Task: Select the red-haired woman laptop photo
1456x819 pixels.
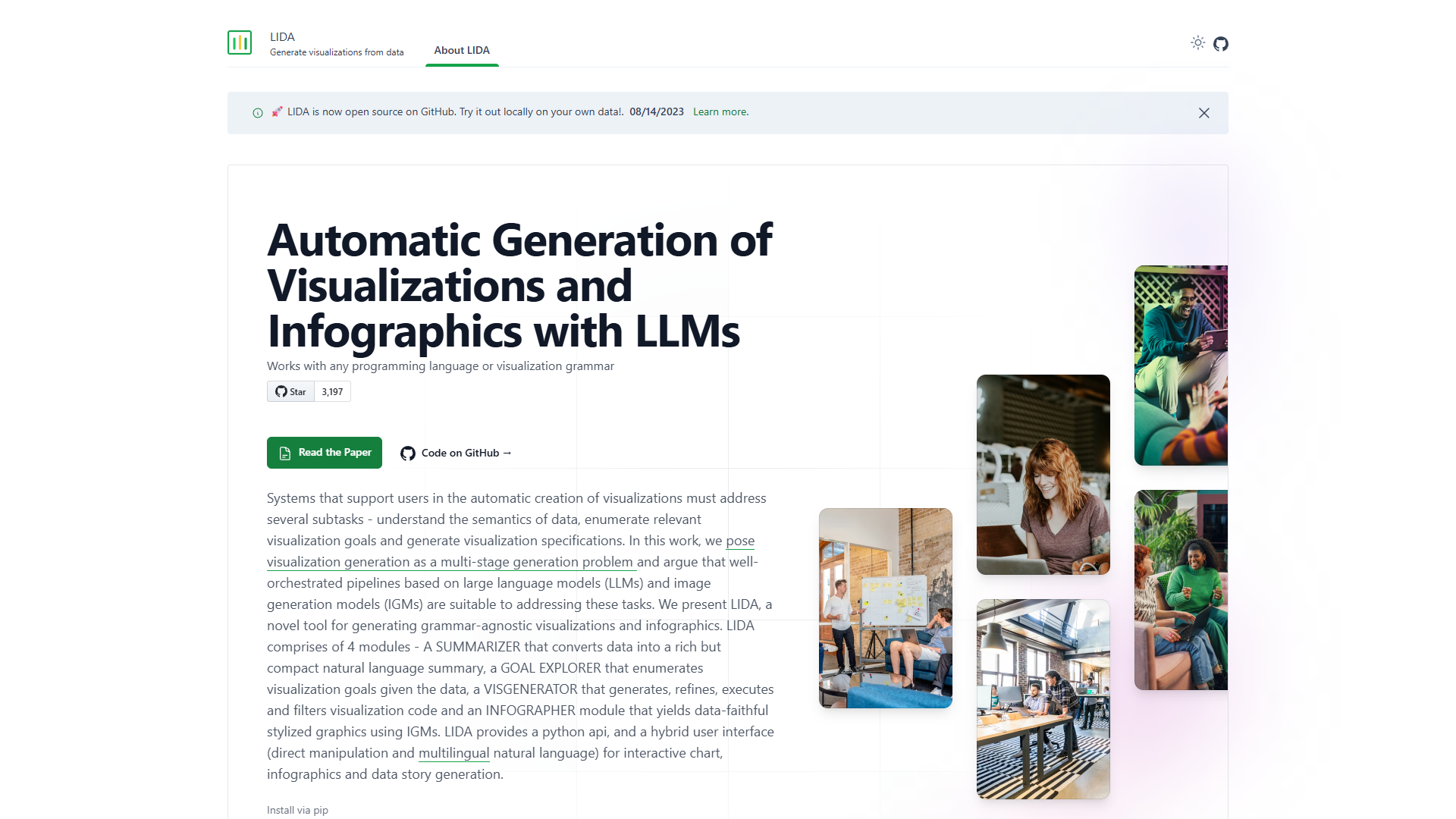Action: (1043, 475)
